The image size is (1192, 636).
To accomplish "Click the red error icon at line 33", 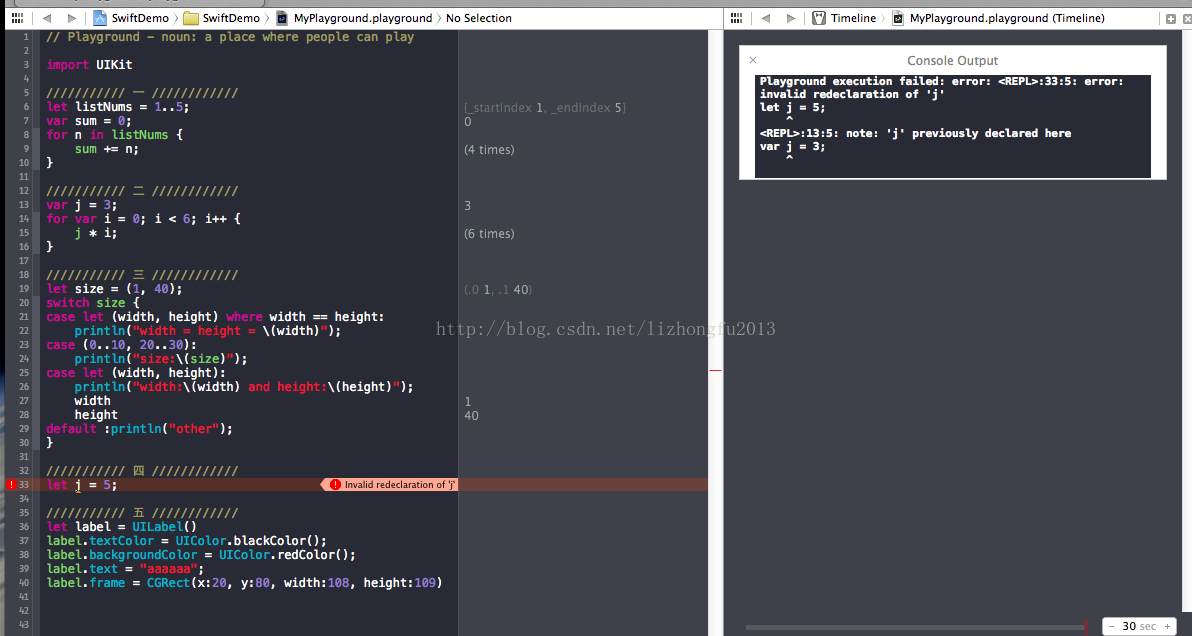I will coord(11,485).
